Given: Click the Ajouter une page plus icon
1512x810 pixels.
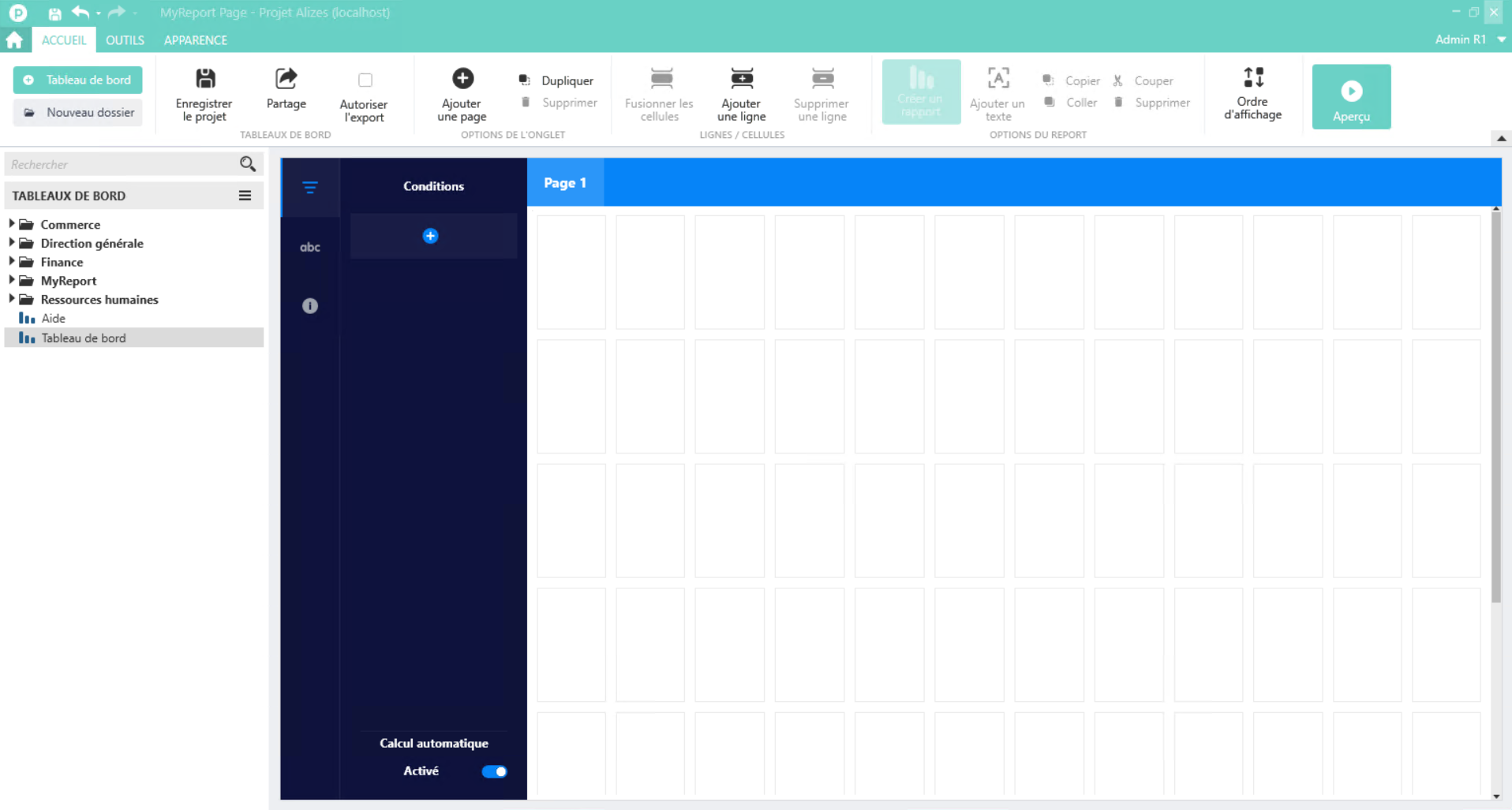Looking at the screenshot, I should [462, 79].
